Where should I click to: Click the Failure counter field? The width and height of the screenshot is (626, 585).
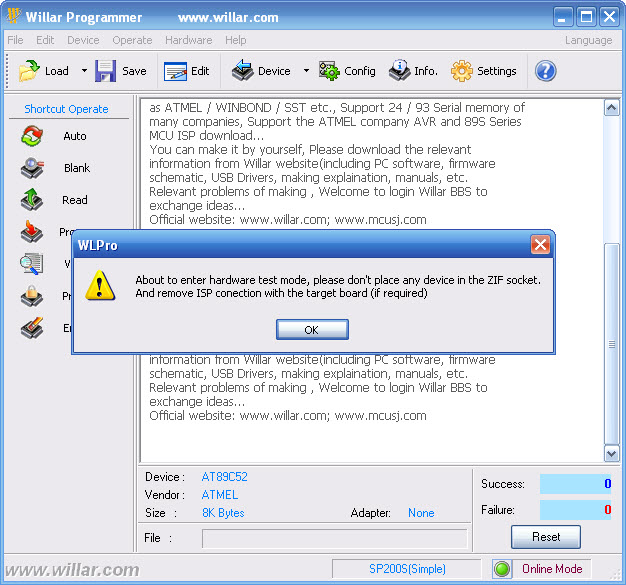[575, 510]
